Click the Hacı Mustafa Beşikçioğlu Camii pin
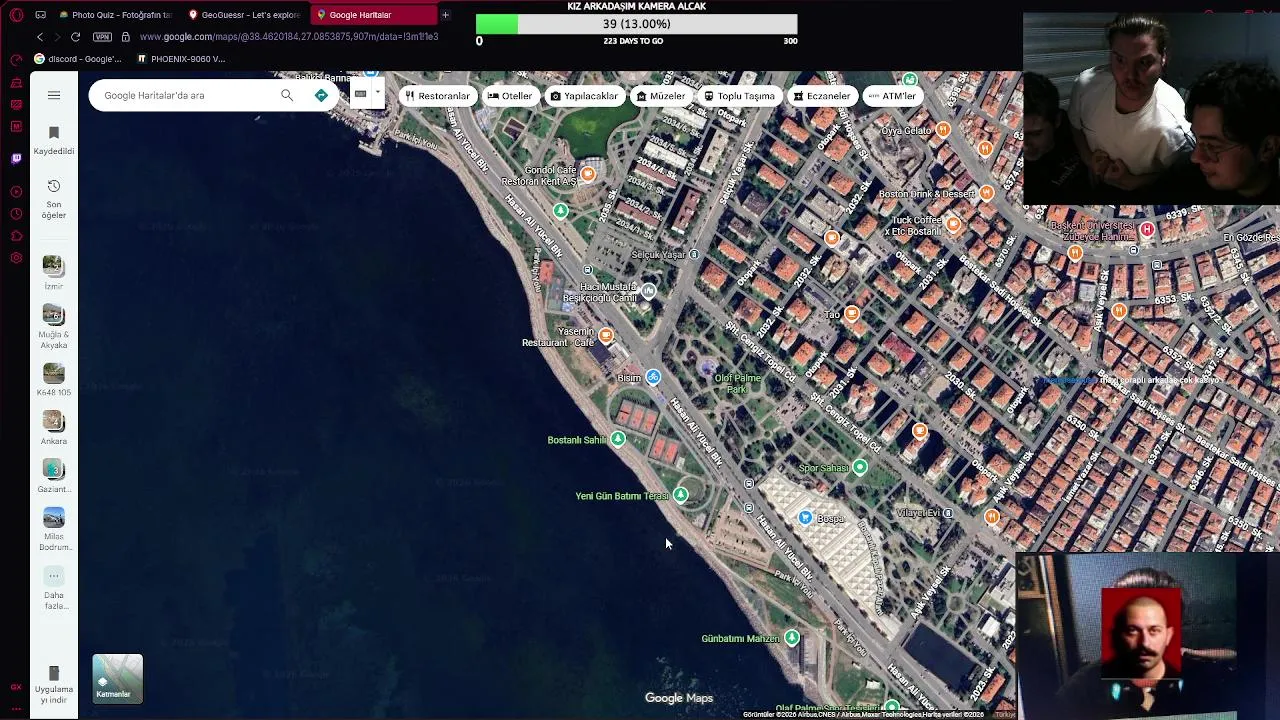Viewport: 1280px width, 720px height. point(649,291)
